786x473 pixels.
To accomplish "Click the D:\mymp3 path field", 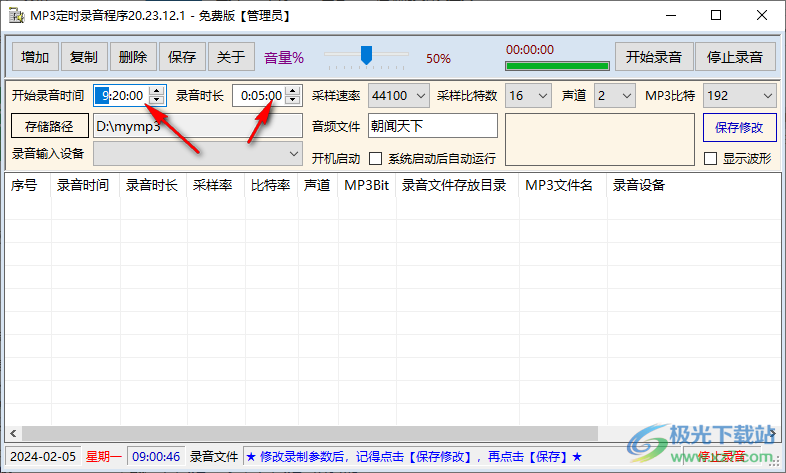I will [198, 126].
